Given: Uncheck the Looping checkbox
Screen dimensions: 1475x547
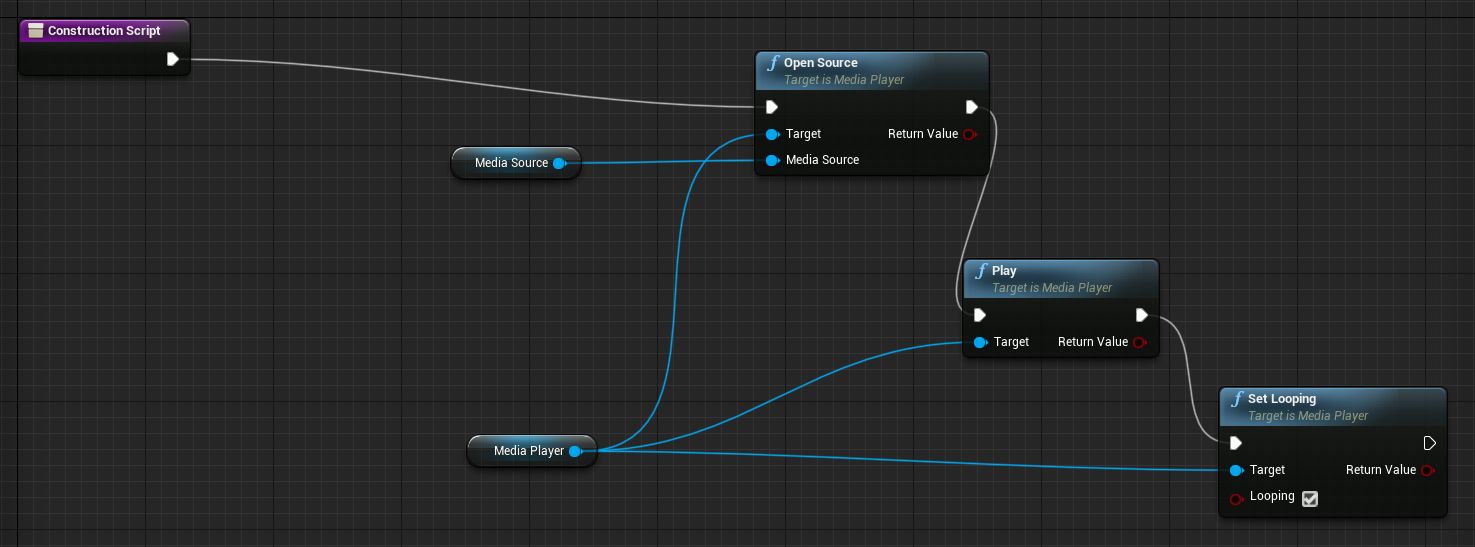Looking at the screenshot, I should click(x=1310, y=498).
